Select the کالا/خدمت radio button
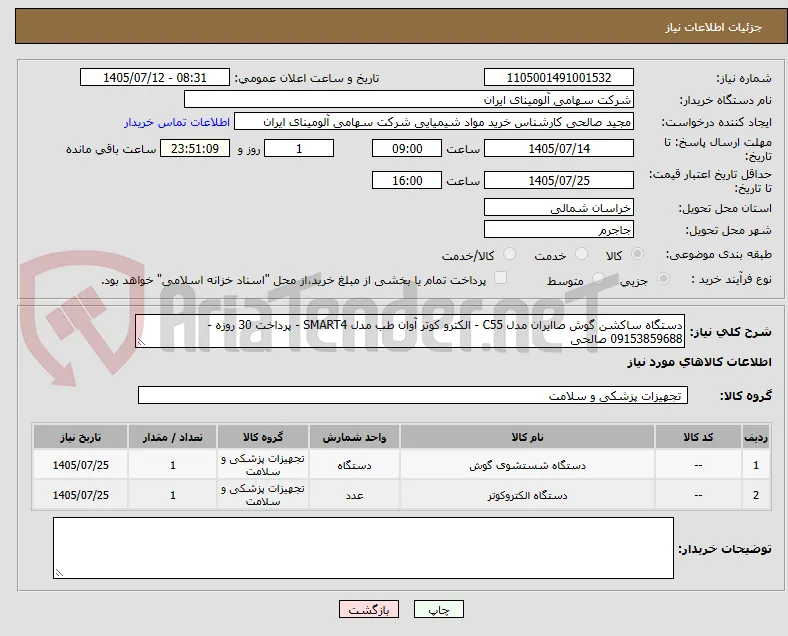This screenshot has height=636, width=788. (510, 254)
